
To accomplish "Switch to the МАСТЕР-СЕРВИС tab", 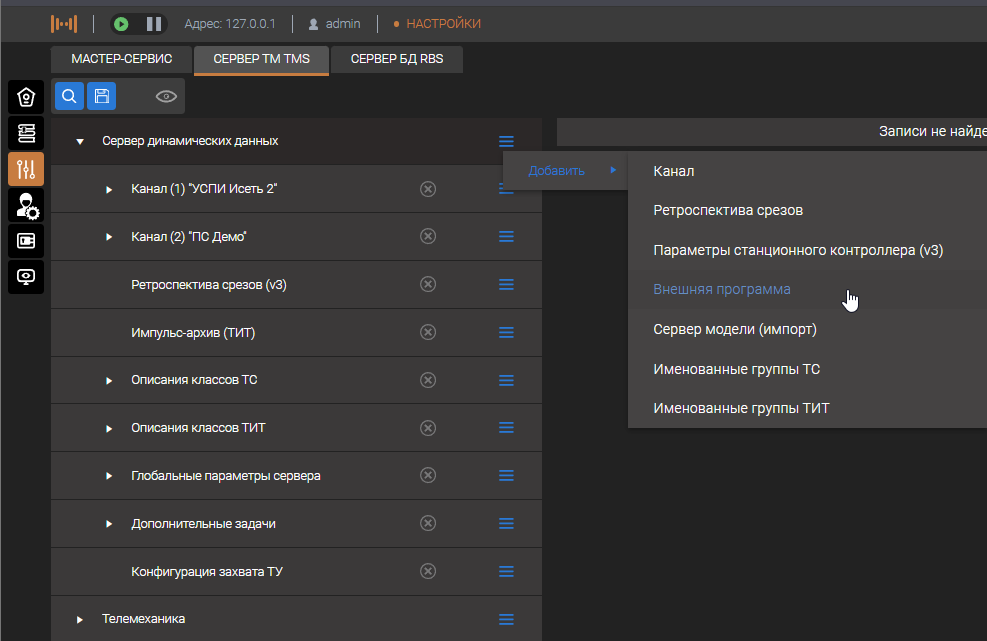I will pos(121,59).
